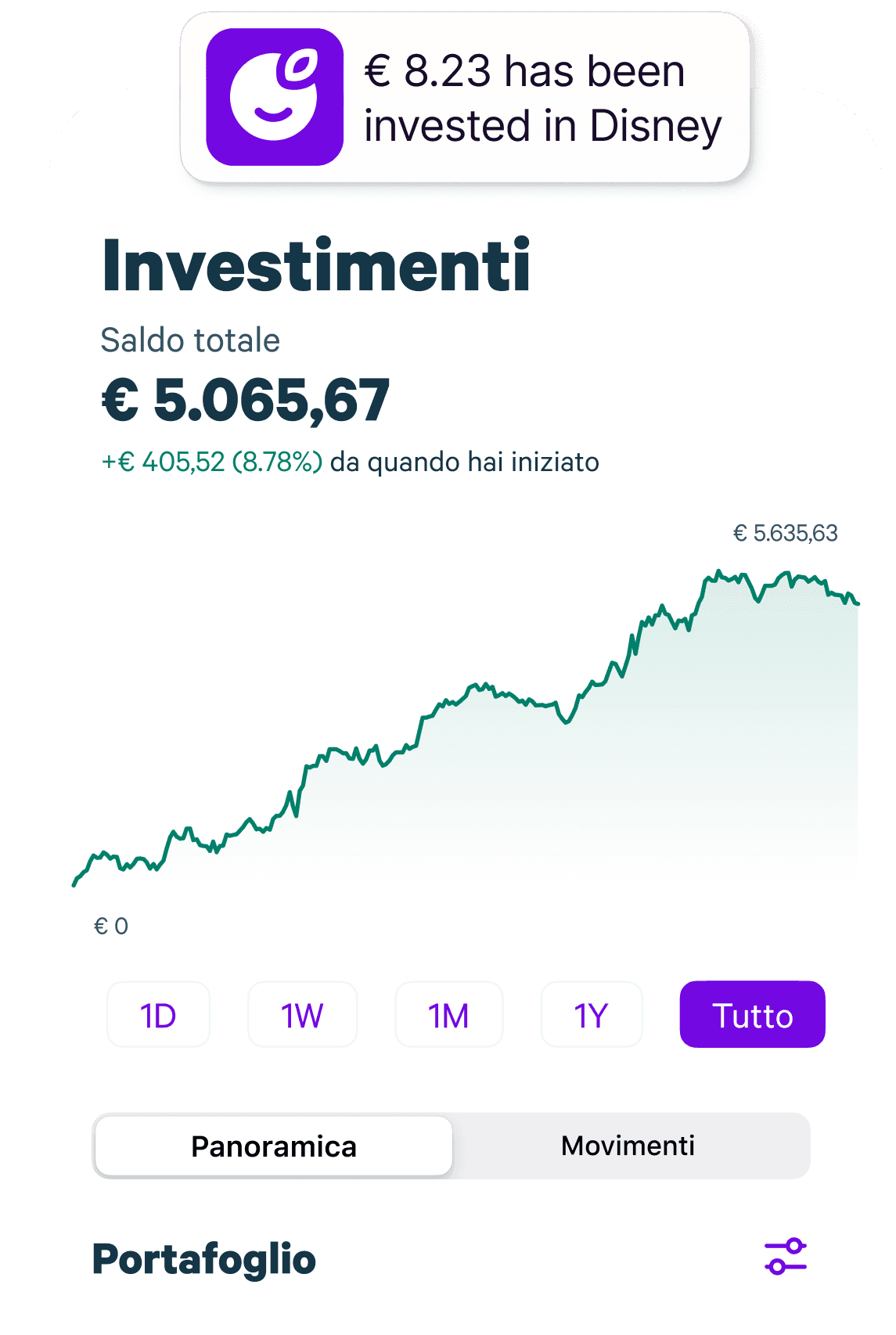The image size is (896, 1335).
Task: Click the Investimenti page heading
Action: point(316,266)
